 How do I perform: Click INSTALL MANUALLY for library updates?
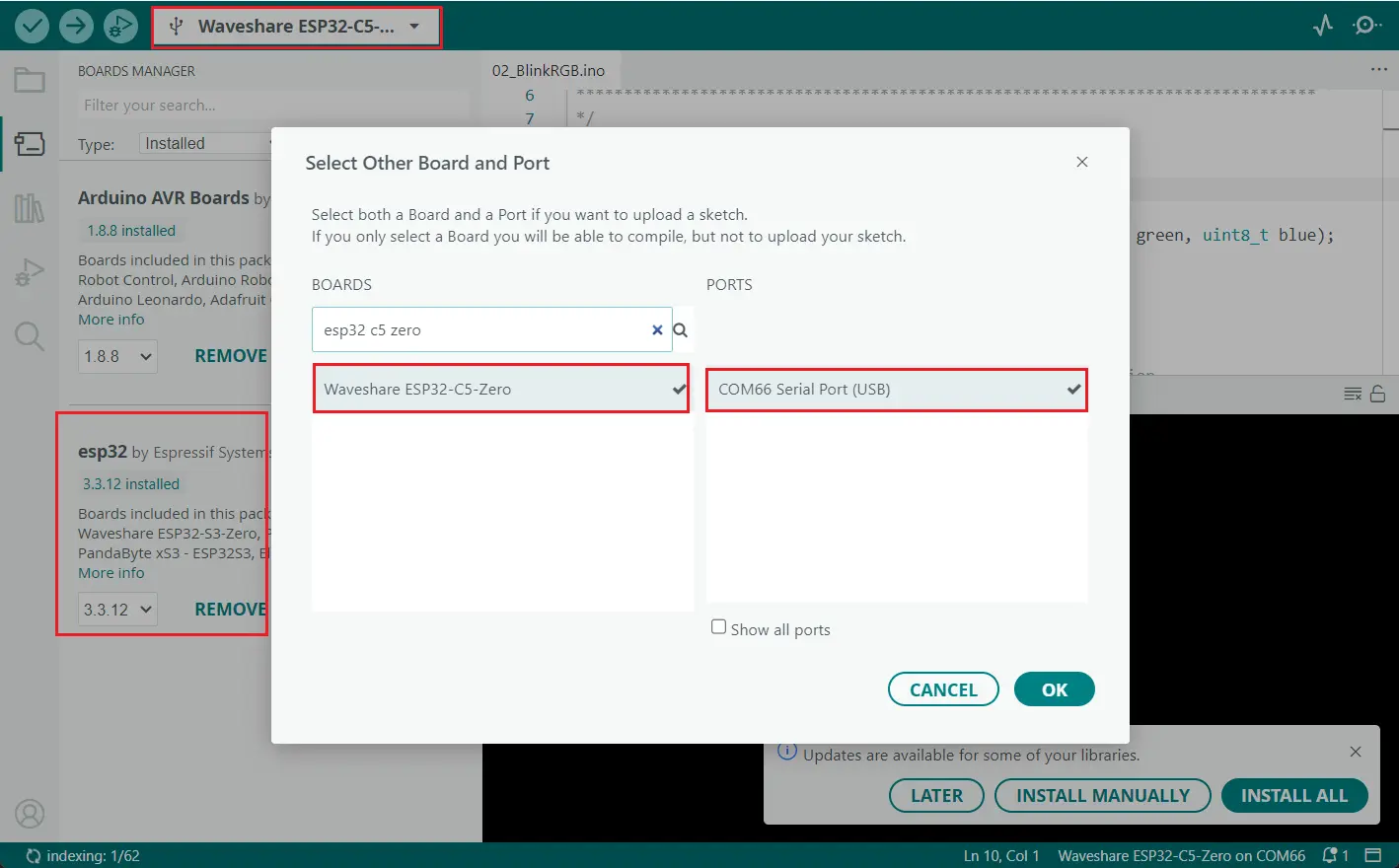(x=1103, y=796)
